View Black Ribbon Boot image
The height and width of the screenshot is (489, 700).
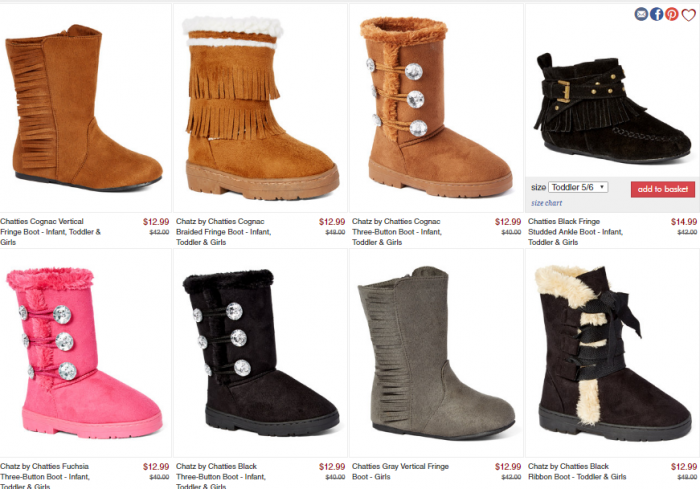tap(612, 353)
